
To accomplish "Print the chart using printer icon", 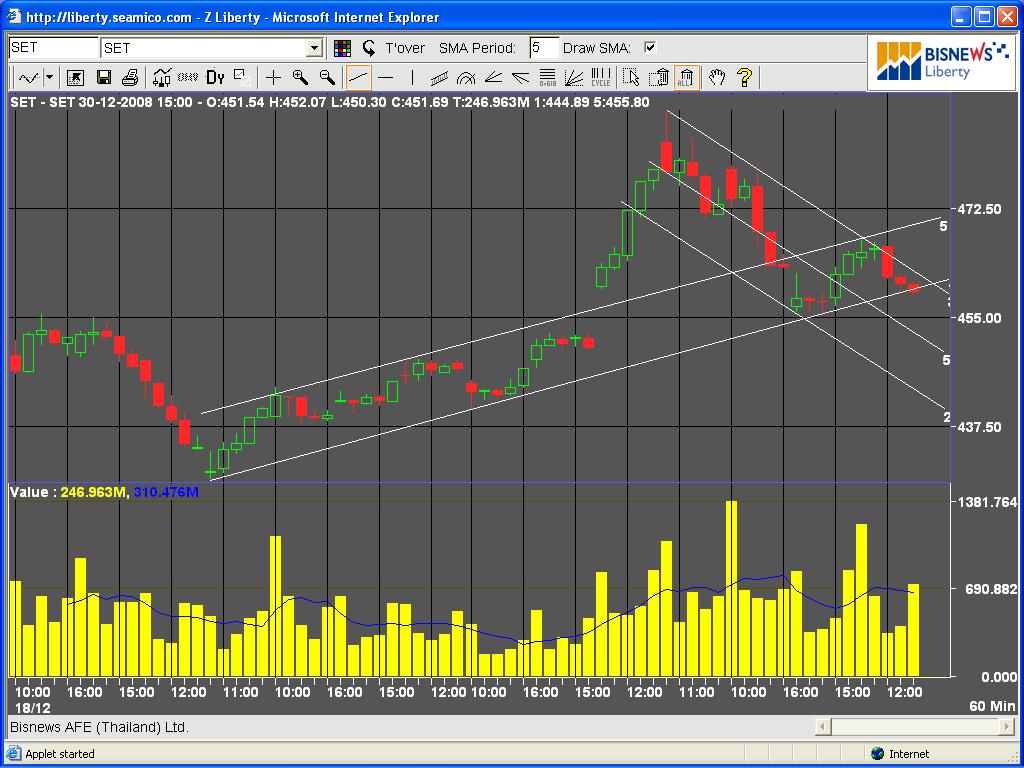I will [130, 78].
